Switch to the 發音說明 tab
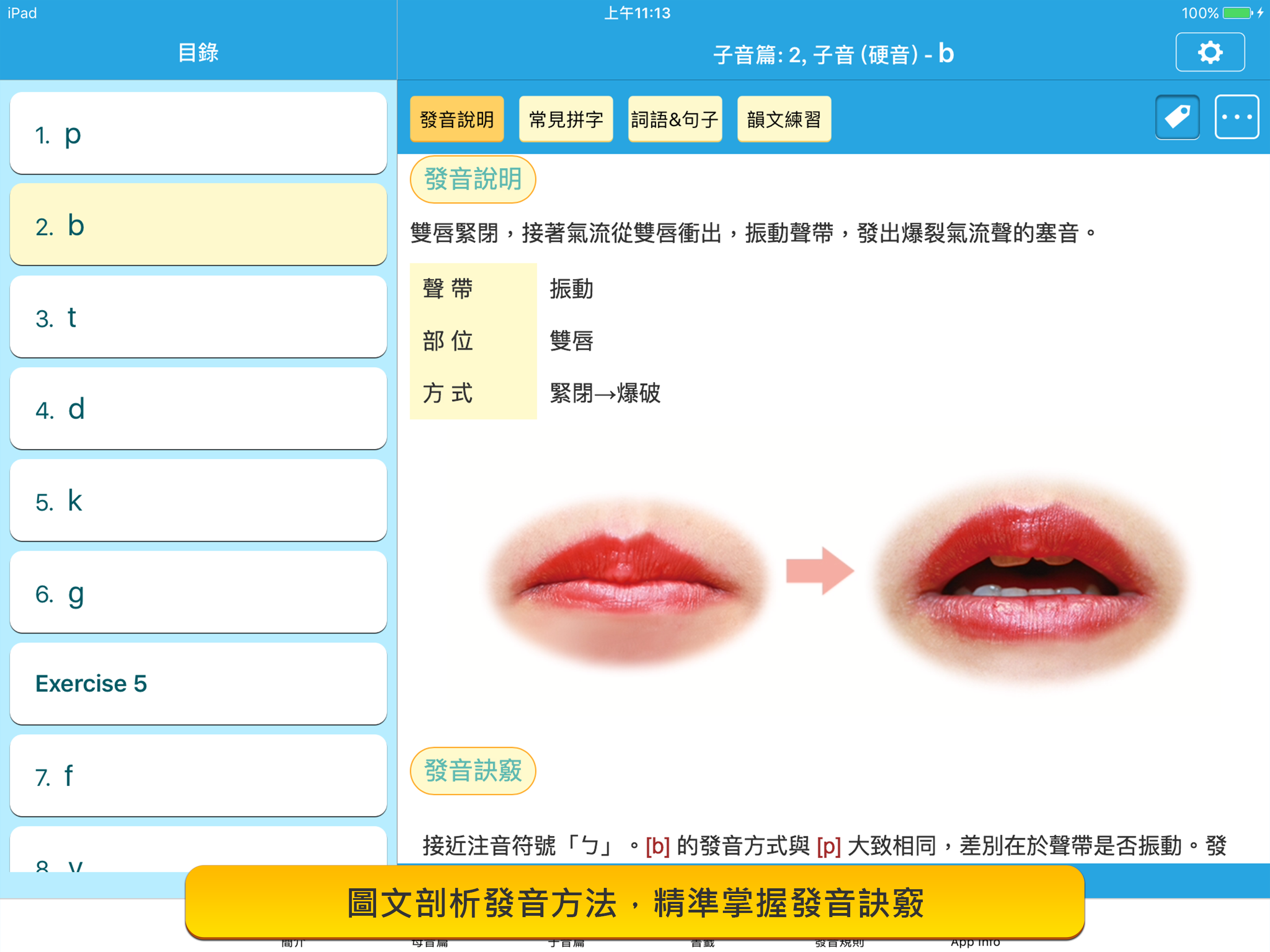This screenshot has width=1270, height=952. click(x=457, y=119)
